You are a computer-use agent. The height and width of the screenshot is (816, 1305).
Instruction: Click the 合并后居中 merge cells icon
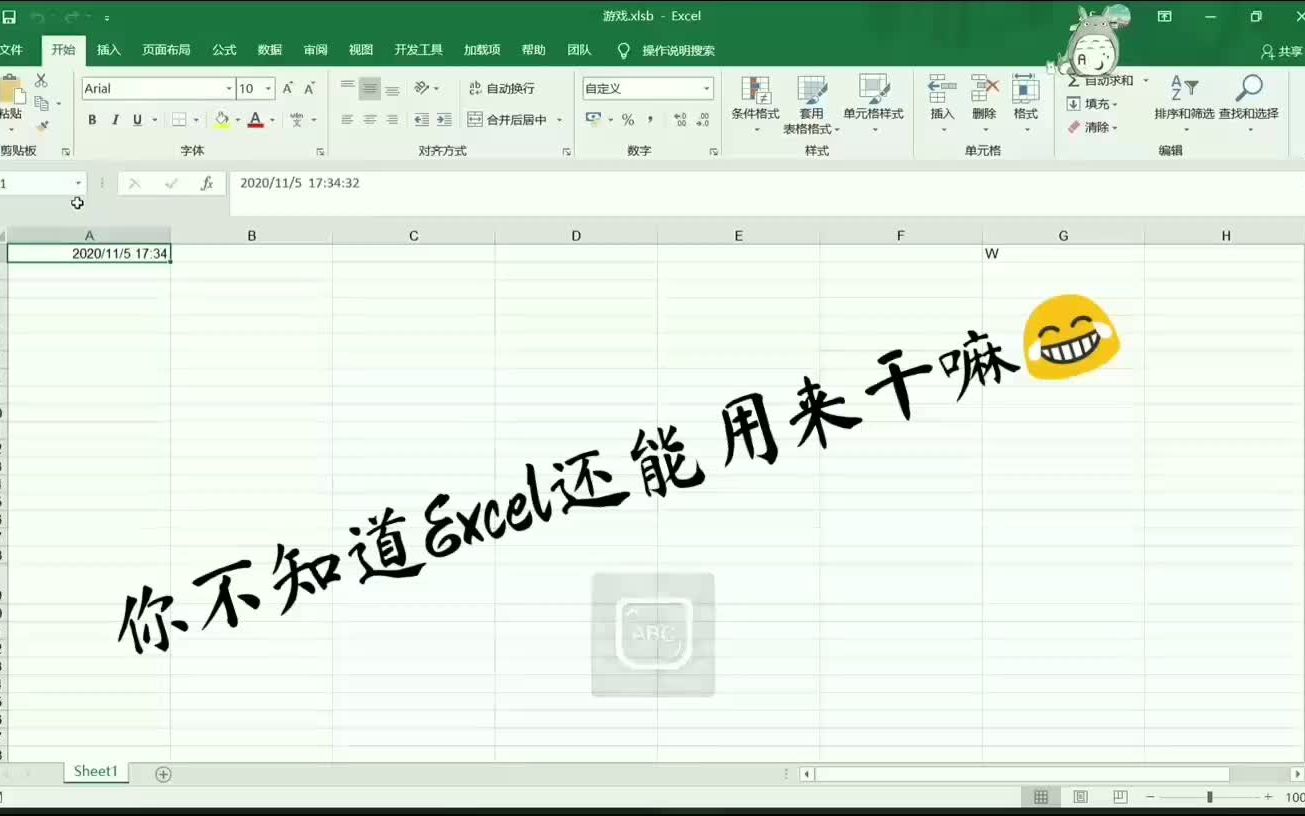tap(511, 119)
